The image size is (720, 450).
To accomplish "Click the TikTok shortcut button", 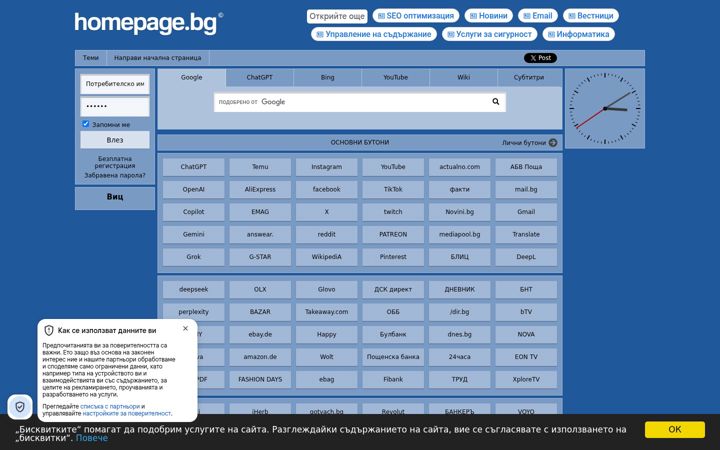I will click(x=393, y=190).
